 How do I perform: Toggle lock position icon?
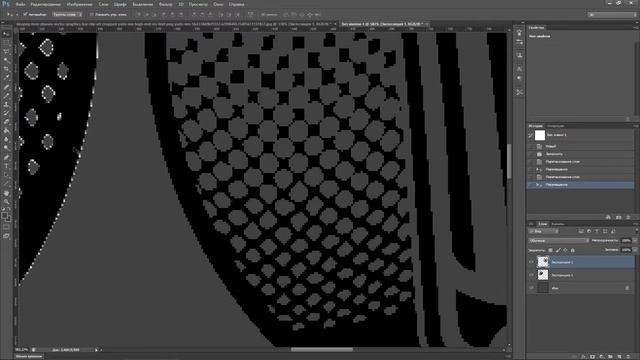coord(565,250)
